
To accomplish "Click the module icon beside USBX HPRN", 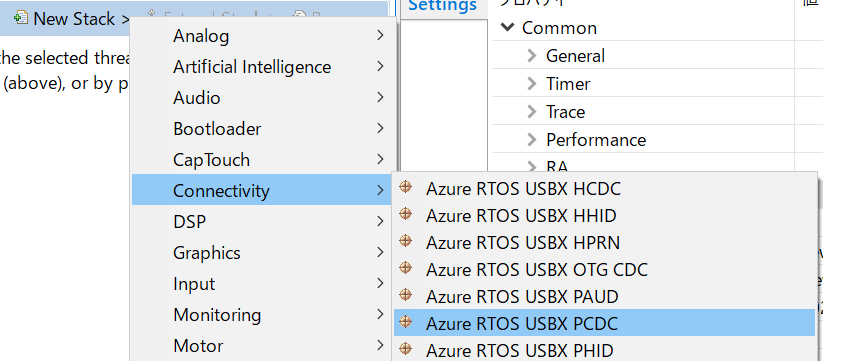I will point(405,241).
